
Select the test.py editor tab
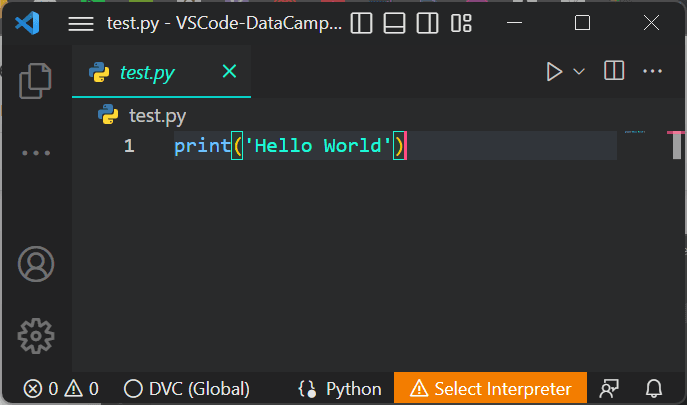[146, 72]
